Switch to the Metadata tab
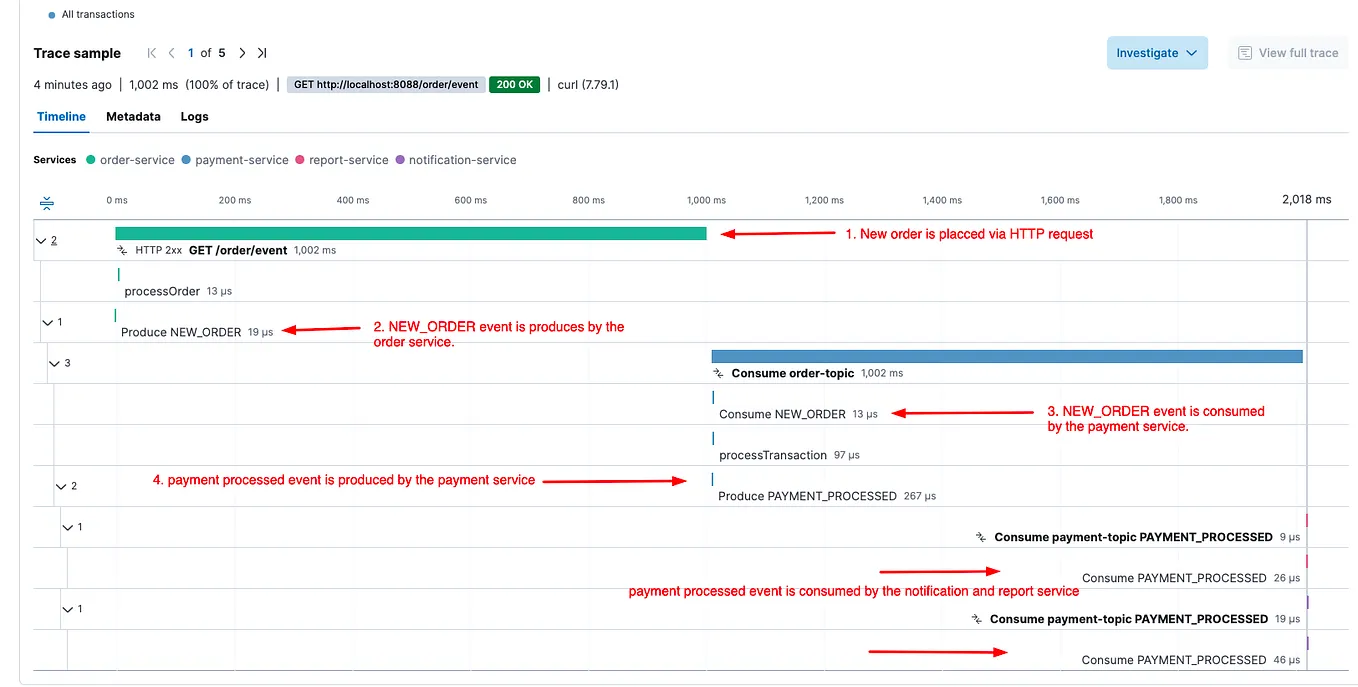The height and width of the screenshot is (687, 1358). point(133,117)
